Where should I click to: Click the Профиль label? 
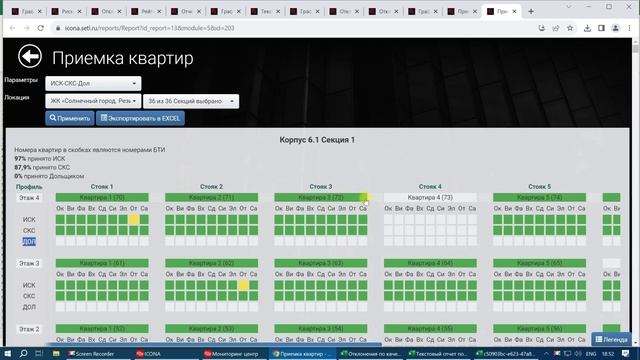(x=29, y=187)
